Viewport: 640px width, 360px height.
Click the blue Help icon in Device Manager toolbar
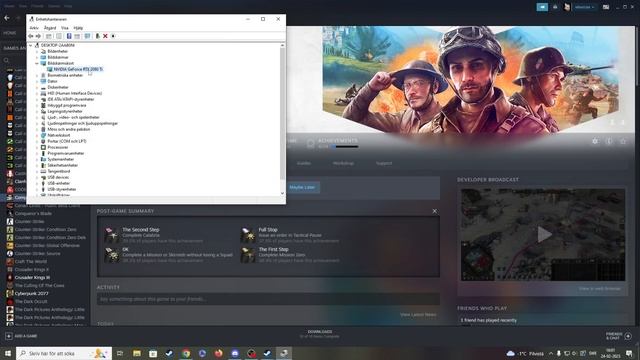pos(69,36)
